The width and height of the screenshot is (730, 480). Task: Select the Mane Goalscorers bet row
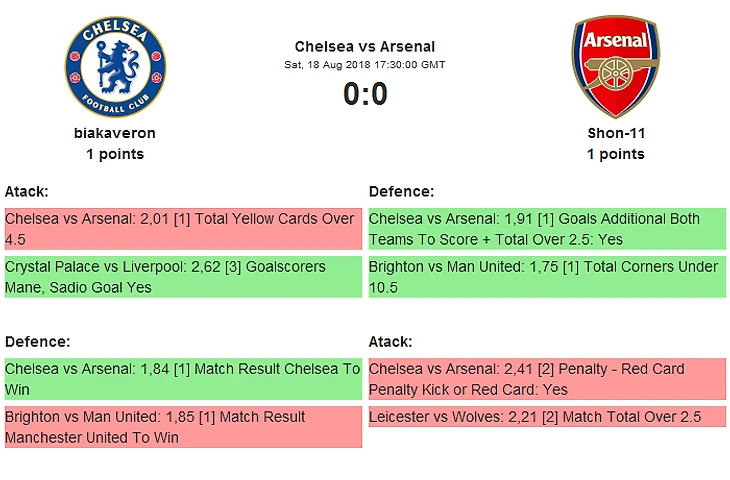point(182,277)
